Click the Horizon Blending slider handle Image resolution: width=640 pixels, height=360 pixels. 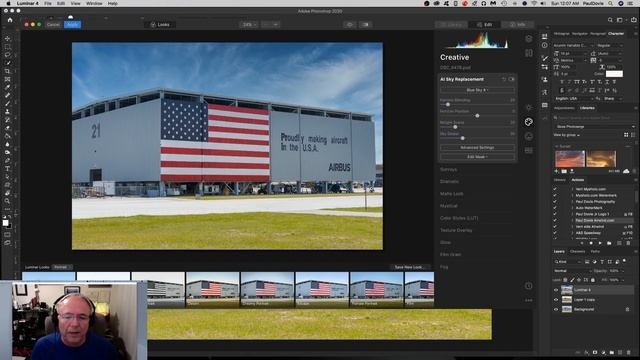(x=448, y=105)
